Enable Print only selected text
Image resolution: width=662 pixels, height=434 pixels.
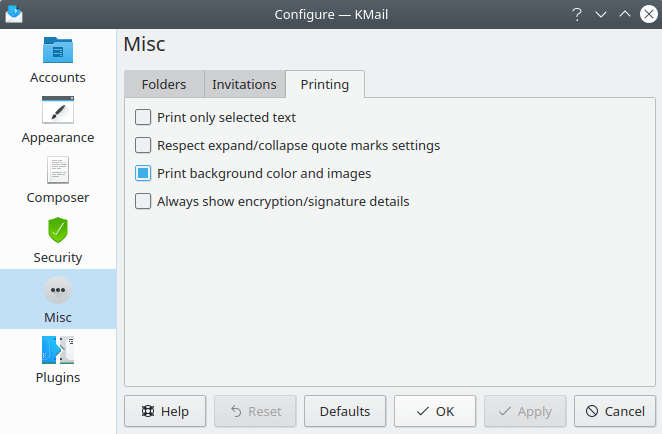pos(143,117)
